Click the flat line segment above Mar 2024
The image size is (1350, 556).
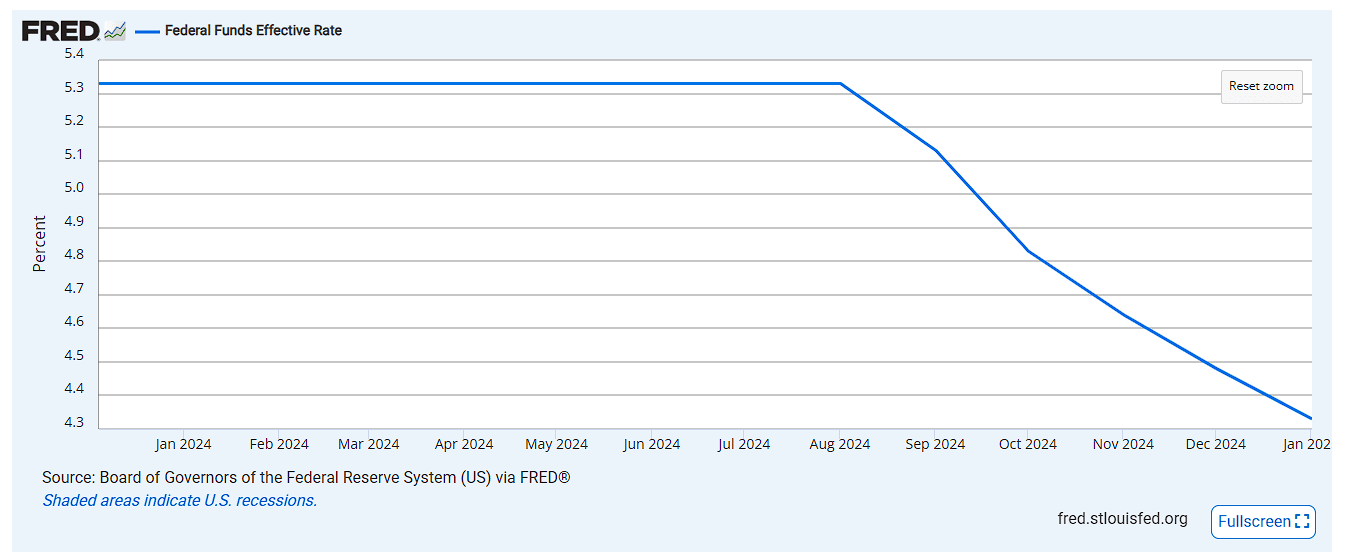click(369, 84)
